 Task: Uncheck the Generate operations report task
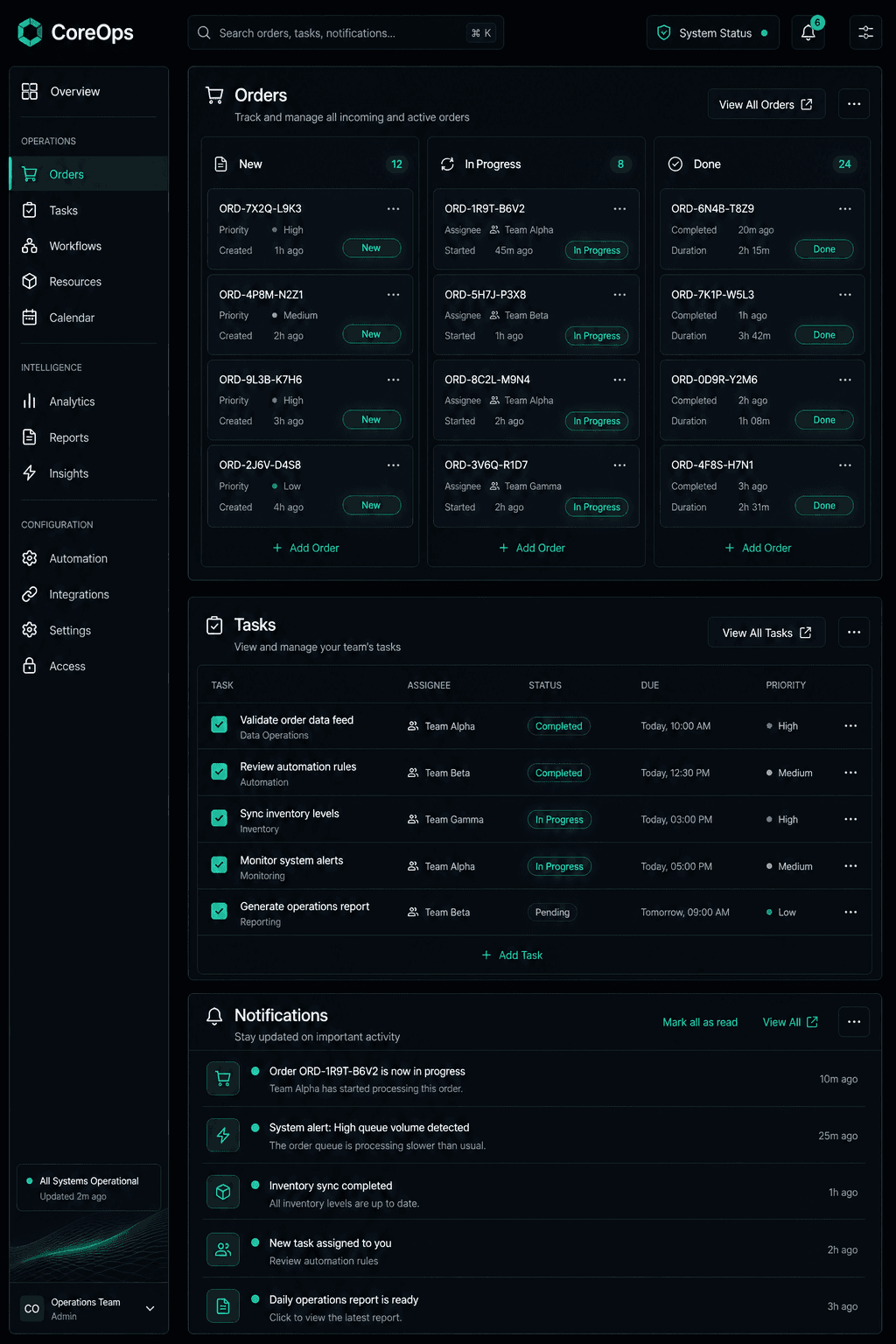tap(220, 911)
